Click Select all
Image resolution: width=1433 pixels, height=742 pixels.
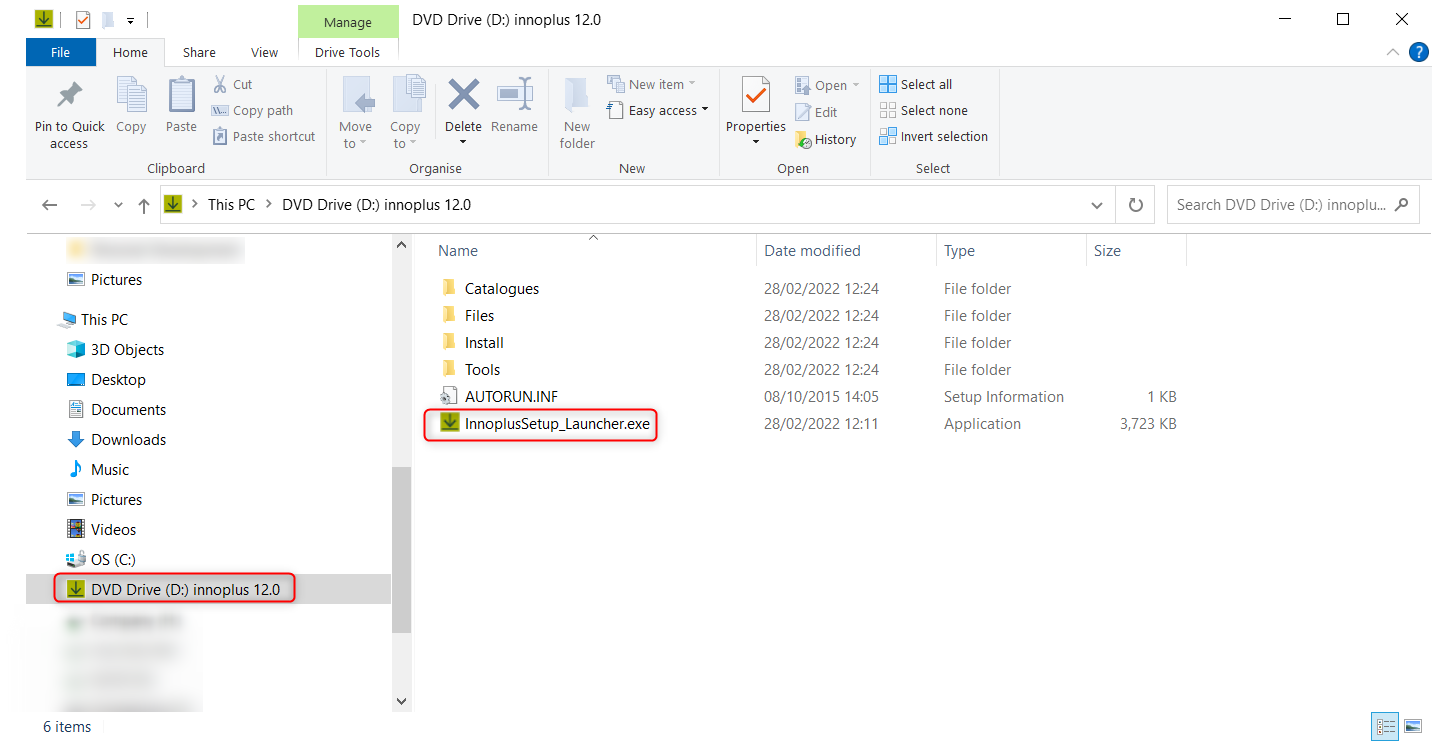click(x=914, y=84)
